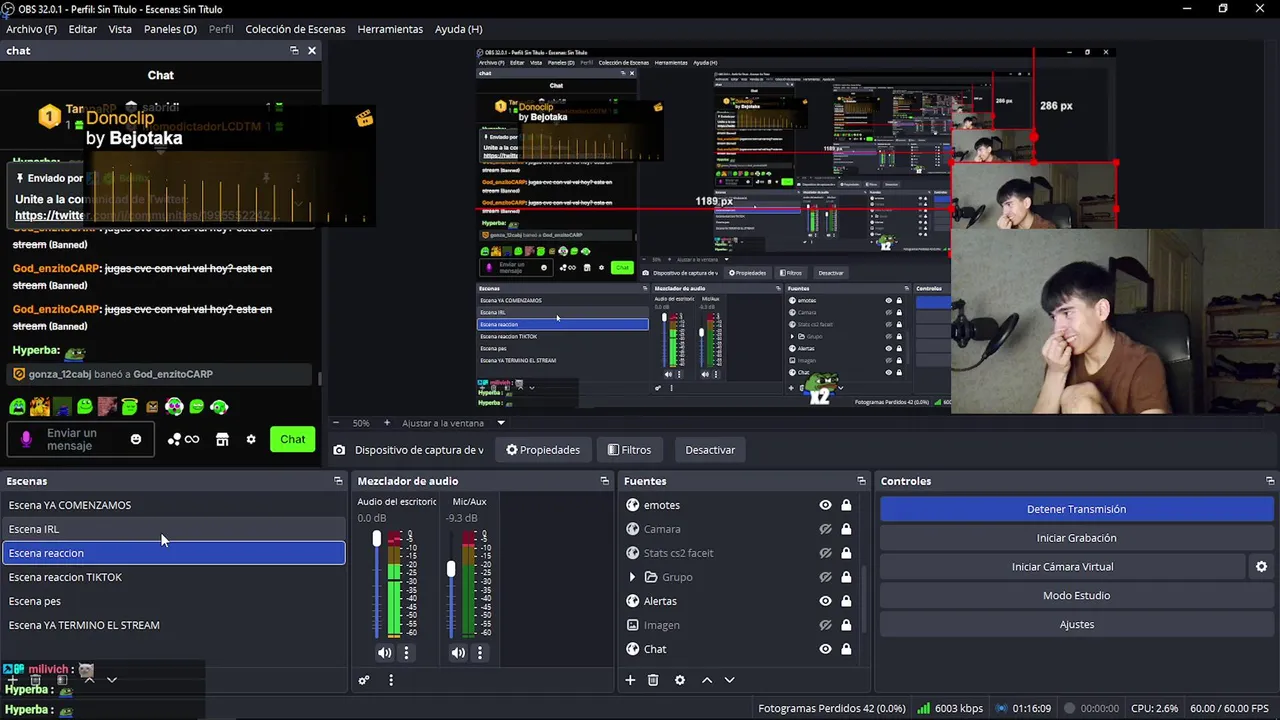1280x720 pixels.
Task: Pop out the chat dock
Action: click(294, 50)
